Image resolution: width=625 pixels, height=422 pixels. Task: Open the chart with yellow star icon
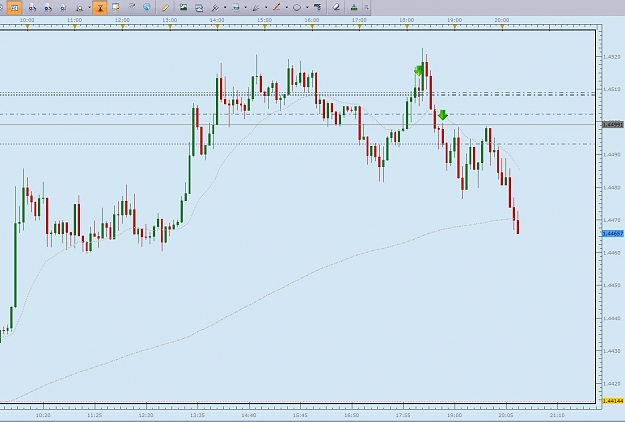click(x=116, y=7)
